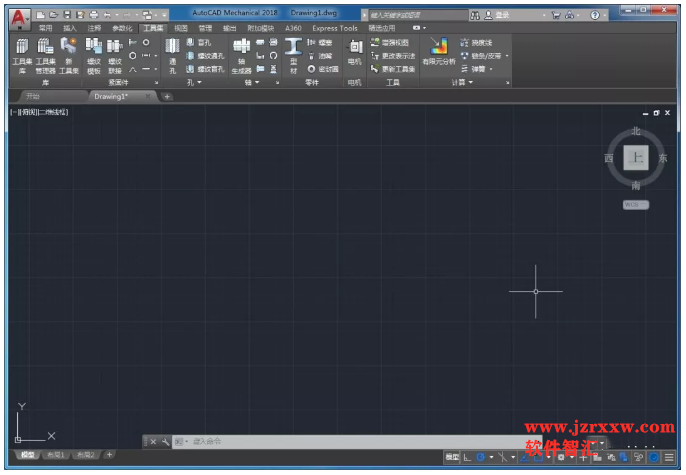Open the application menu red A logo
This screenshot has height=475, width=686.
point(19,19)
